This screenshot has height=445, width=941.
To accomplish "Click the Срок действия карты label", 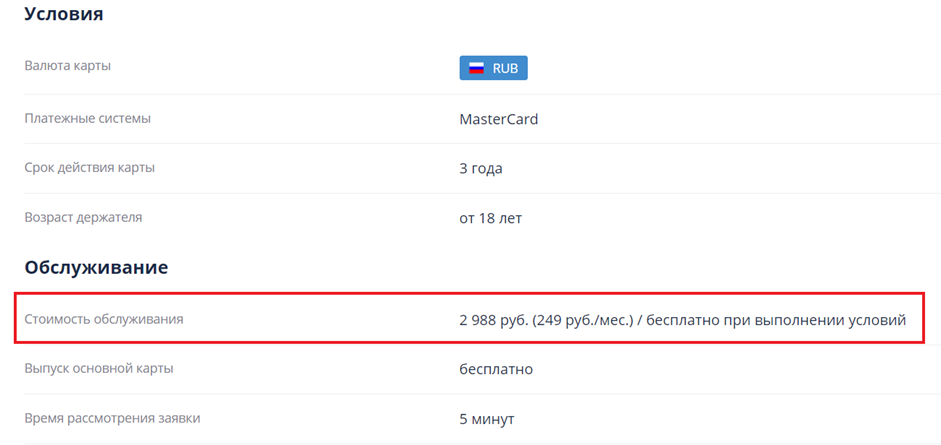I will point(89,167).
